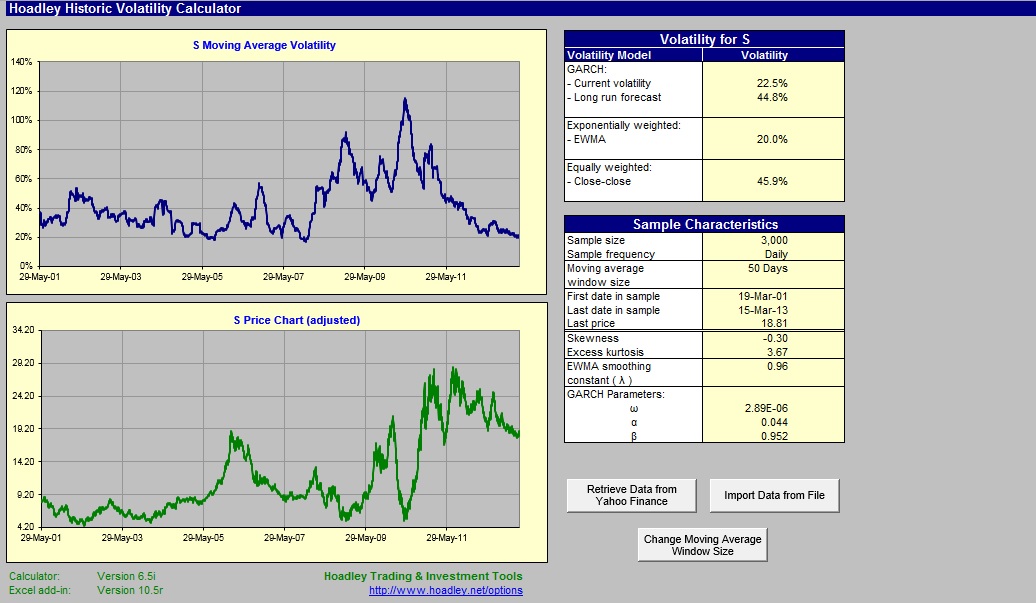1036x603 pixels.
Task: Click 29-May-05 label on price chart axis
Action: coord(203,538)
